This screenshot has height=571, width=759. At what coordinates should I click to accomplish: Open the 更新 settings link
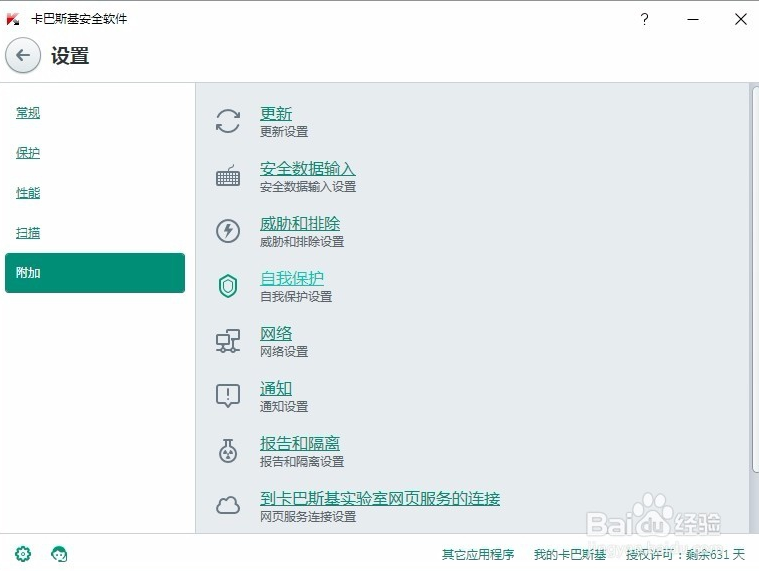(x=276, y=114)
